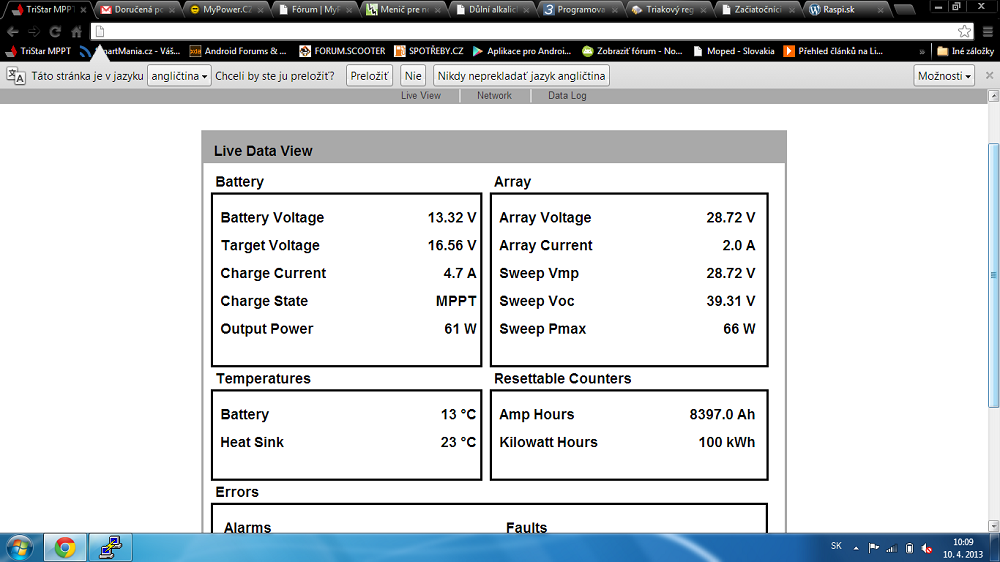Open a new tab button
The width and height of the screenshot is (1000, 562).
click(904, 10)
